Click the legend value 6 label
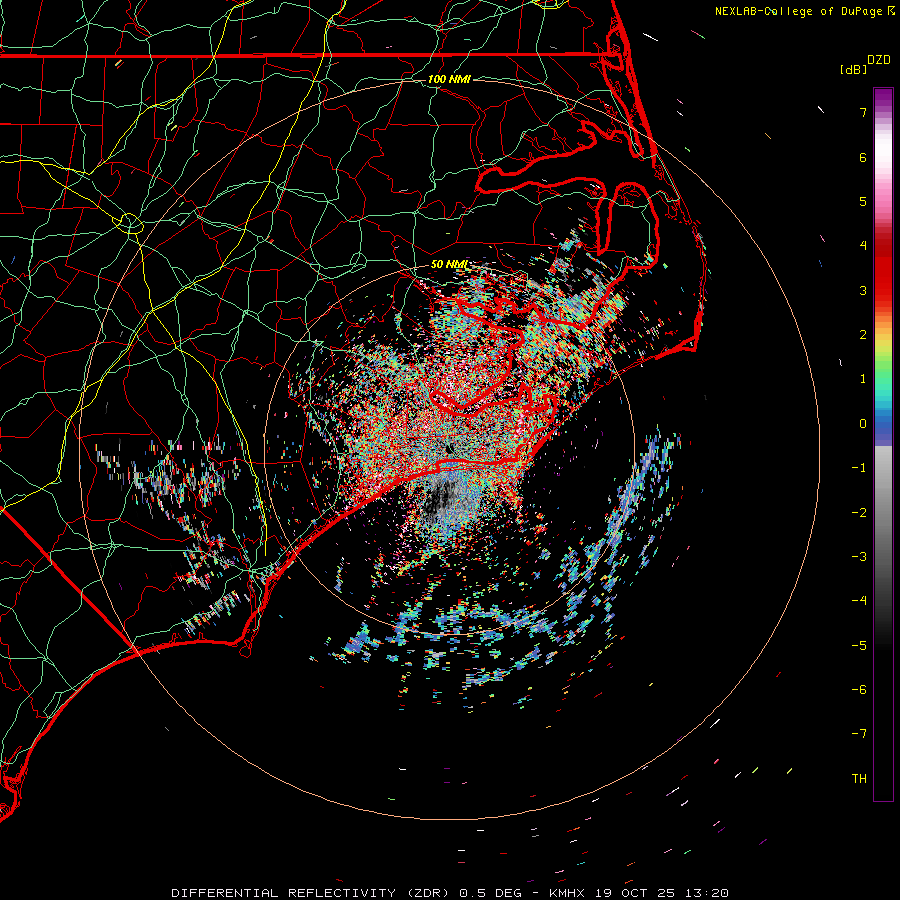The width and height of the screenshot is (900, 900). click(x=863, y=157)
